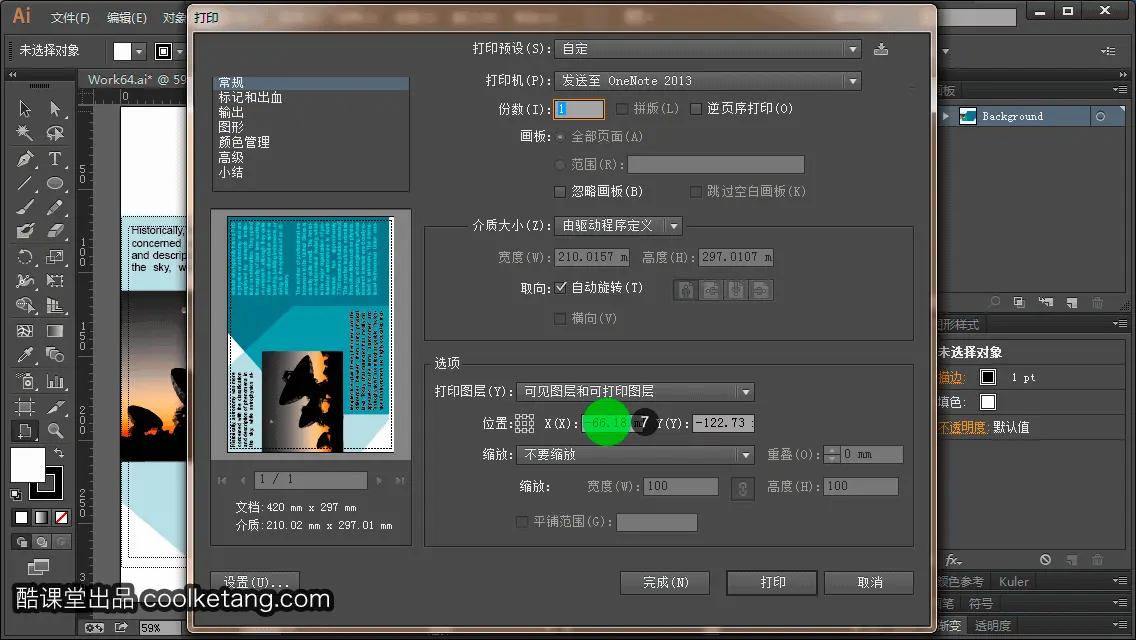
Task: Pick the Perspective Grid tool
Action: [55, 305]
